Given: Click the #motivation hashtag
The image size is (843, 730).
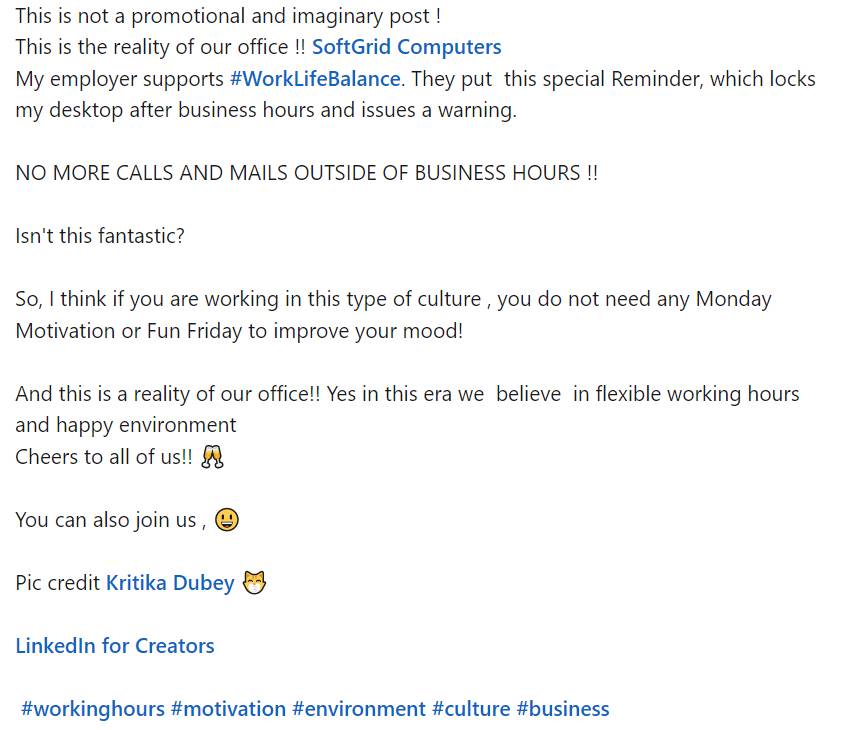Looking at the screenshot, I should tap(228, 709).
